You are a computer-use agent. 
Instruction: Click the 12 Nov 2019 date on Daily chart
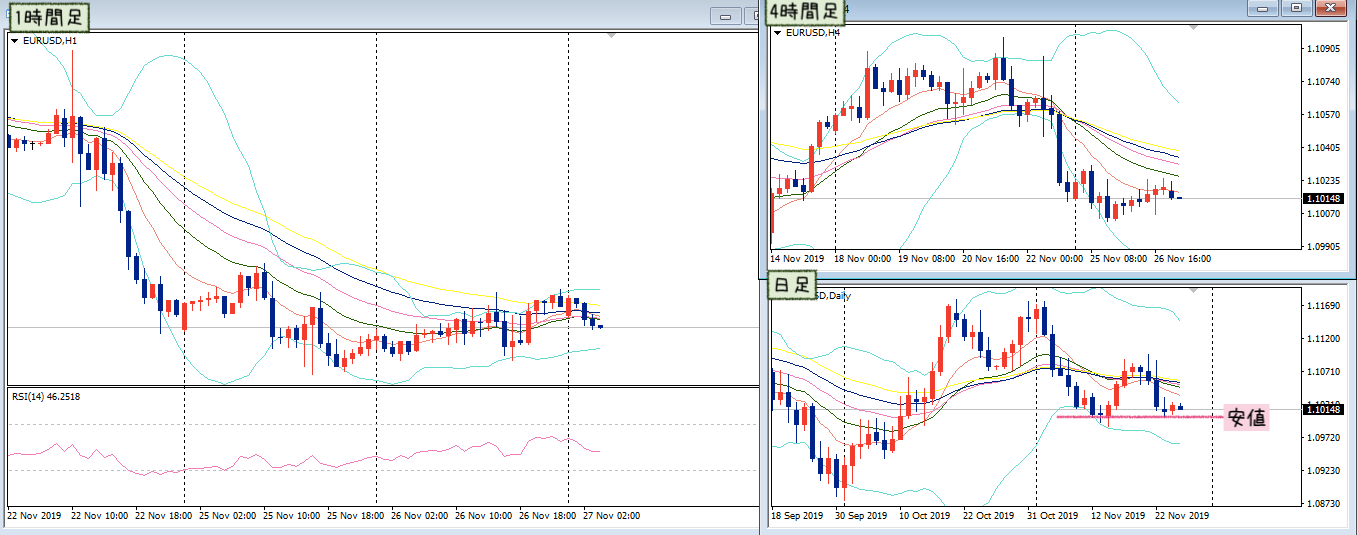[1117, 516]
